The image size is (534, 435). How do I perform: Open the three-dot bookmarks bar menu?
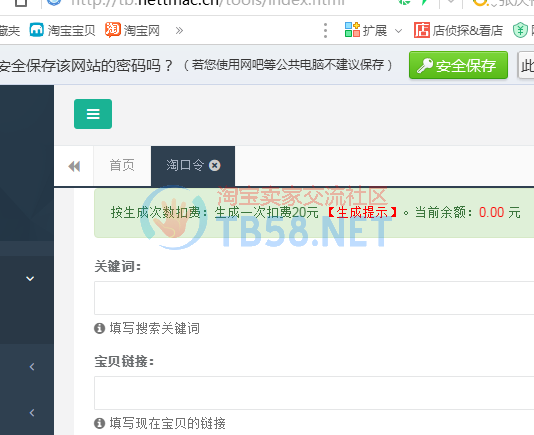(326, 31)
